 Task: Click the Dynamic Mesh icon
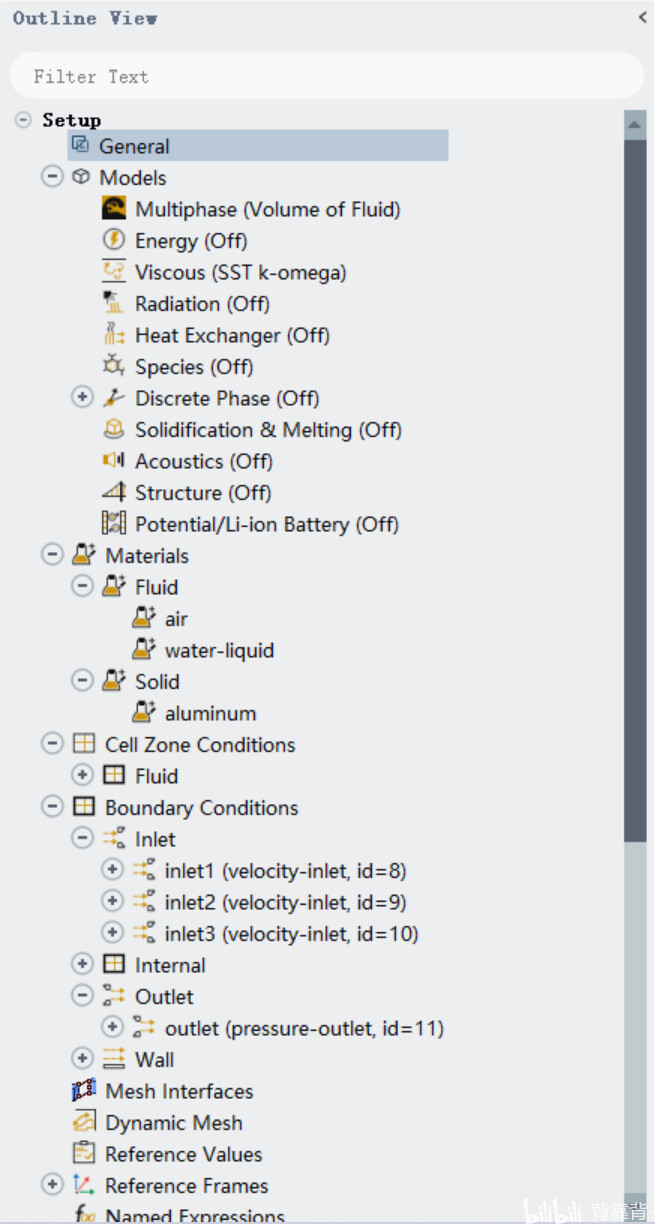point(84,1122)
